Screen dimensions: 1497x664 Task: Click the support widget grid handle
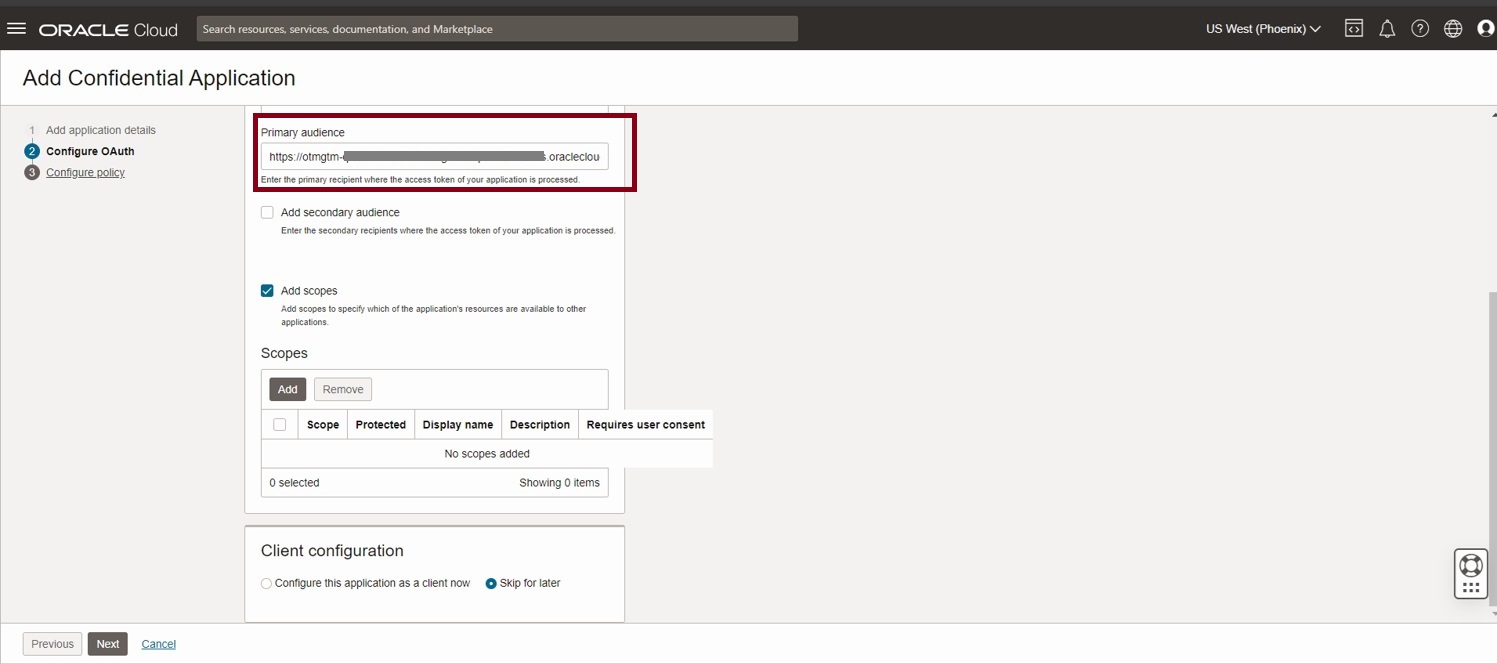[1471, 588]
